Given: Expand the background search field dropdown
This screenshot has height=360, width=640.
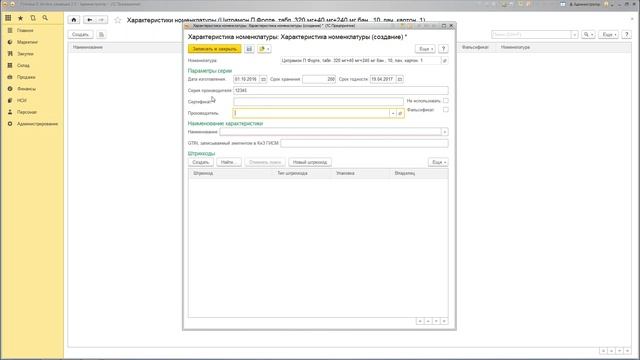Looking at the screenshot, I should (x=575, y=35).
